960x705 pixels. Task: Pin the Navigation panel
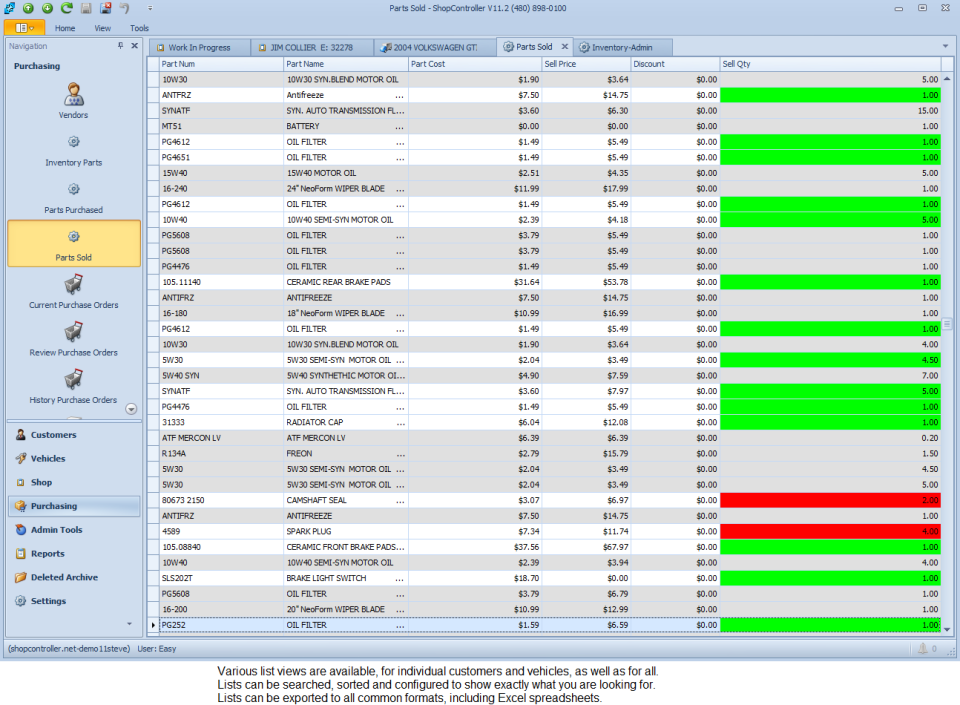tap(122, 45)
